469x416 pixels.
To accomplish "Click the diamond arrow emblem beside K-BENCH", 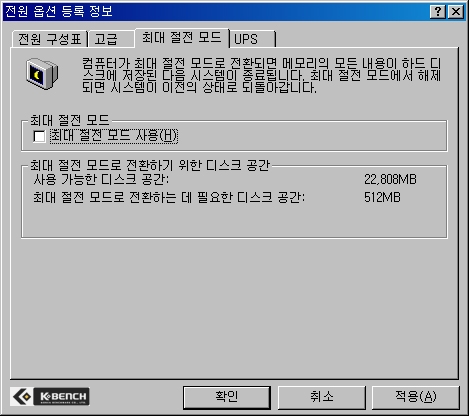I will pyautogui.click(x=22, y=396).
